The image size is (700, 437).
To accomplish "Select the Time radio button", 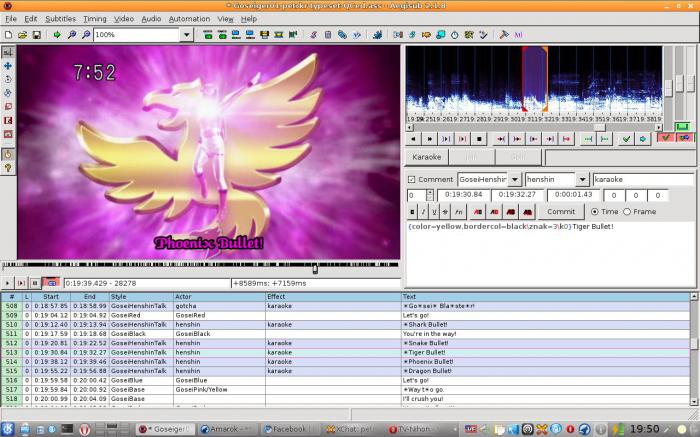I will (x=595, y=212).
